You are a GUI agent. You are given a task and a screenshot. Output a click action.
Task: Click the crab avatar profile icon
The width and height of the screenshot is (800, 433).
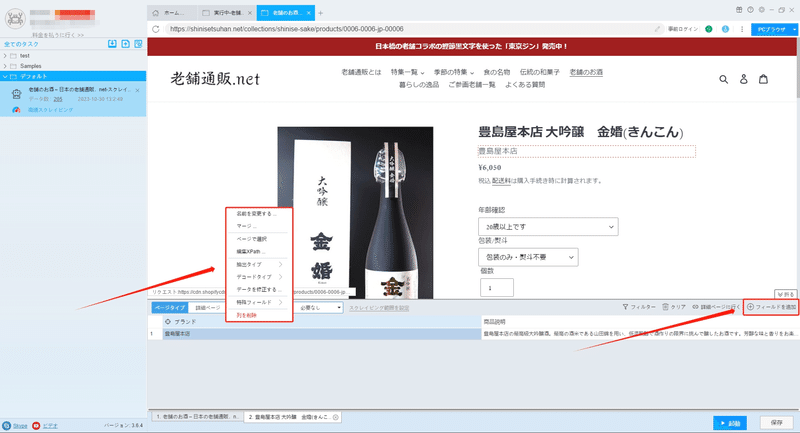coord(15,18)
